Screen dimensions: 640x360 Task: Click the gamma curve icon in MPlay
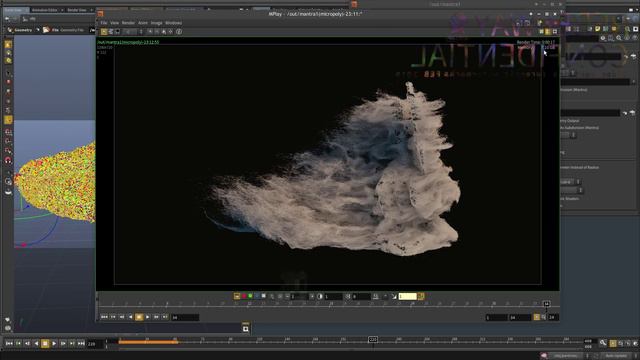(x=394, y=296)
